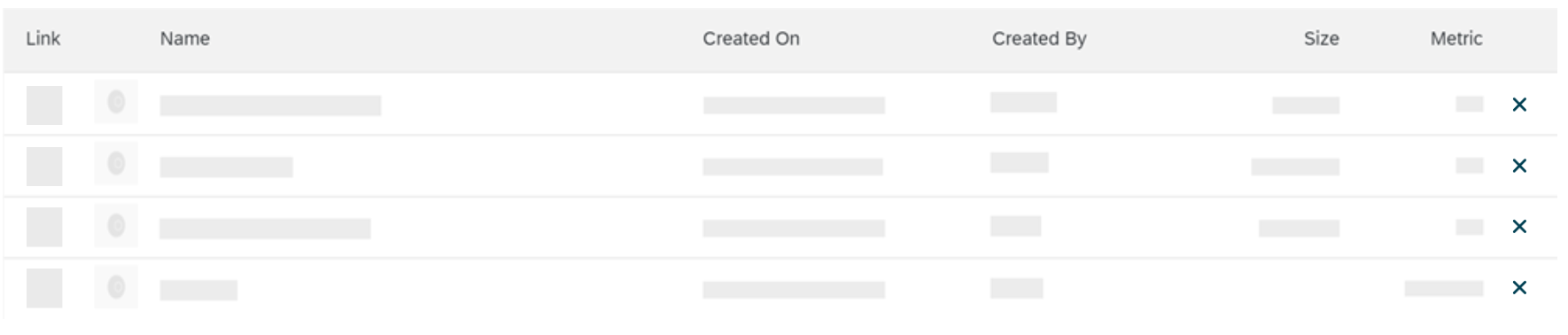
Task: Click the first row's round file icon
Action: tap(116, 103)
